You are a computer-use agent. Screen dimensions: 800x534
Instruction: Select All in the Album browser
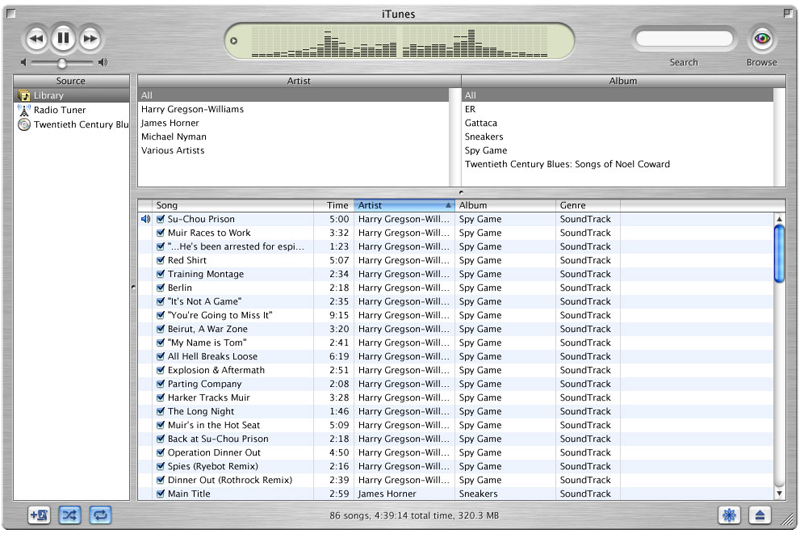(x=618, y=95)
